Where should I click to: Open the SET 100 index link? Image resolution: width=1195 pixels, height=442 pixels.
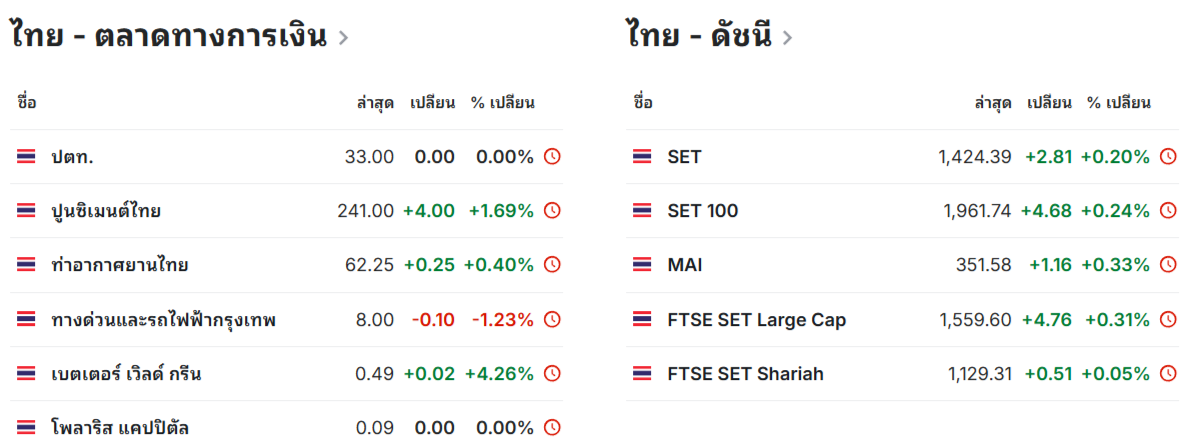click(703, 211)
